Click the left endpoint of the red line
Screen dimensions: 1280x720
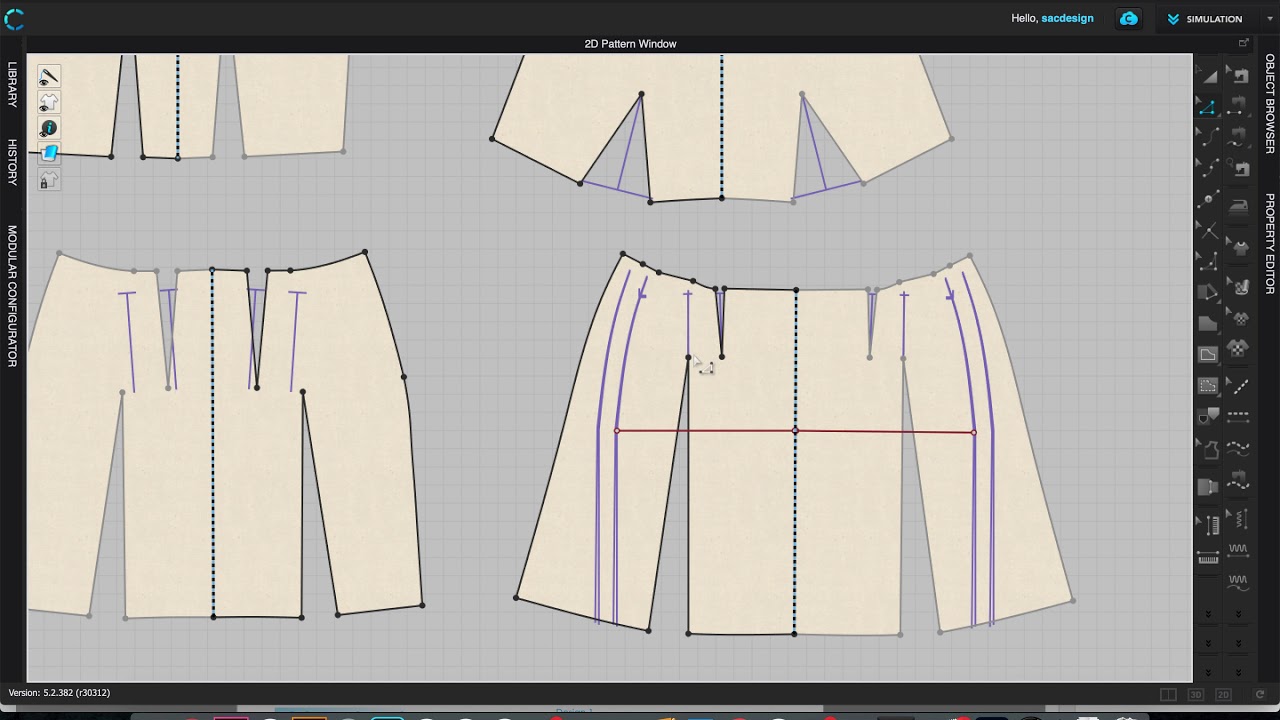coord(616,431)
